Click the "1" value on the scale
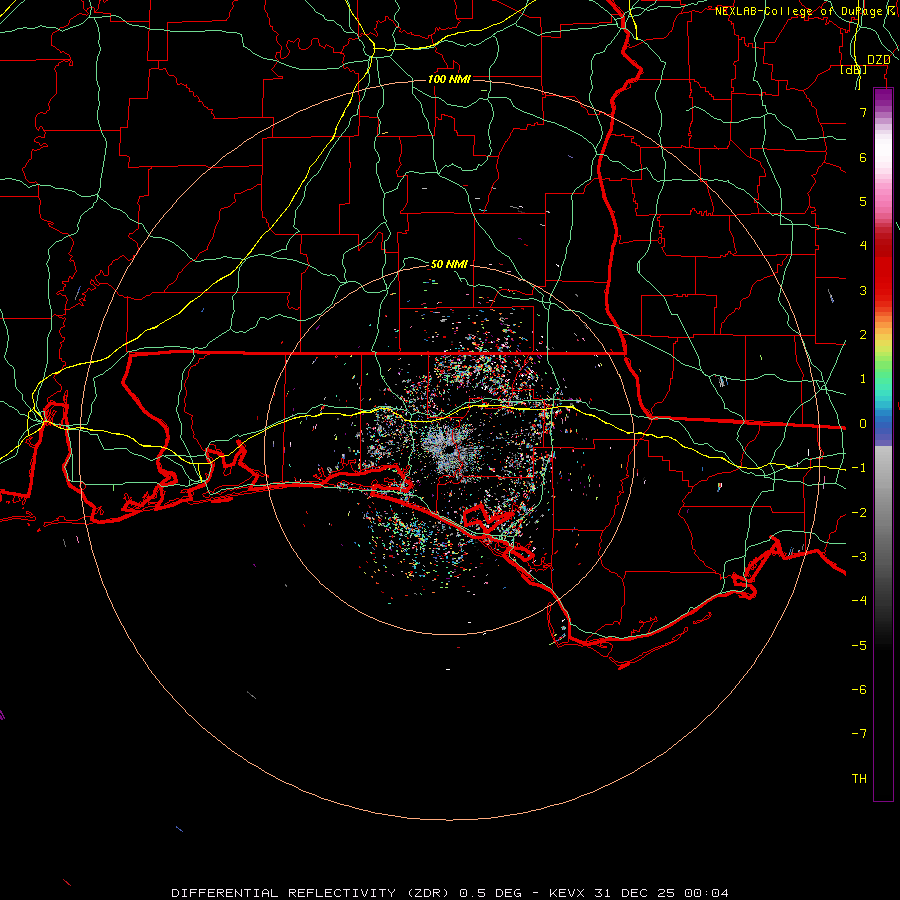 pyautogui.click(x=863, y=379)
